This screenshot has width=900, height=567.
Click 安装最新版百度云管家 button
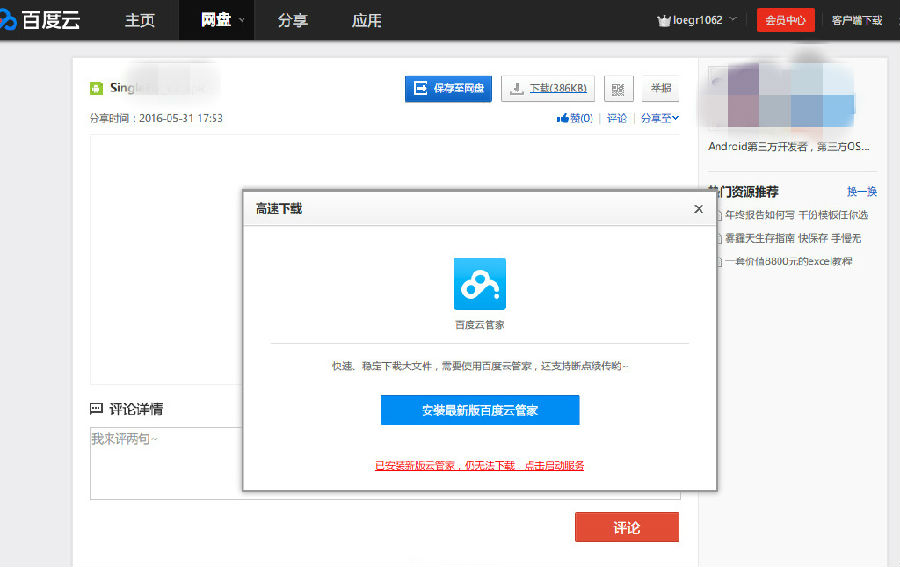pyautogui.click(x=480, y=410)
